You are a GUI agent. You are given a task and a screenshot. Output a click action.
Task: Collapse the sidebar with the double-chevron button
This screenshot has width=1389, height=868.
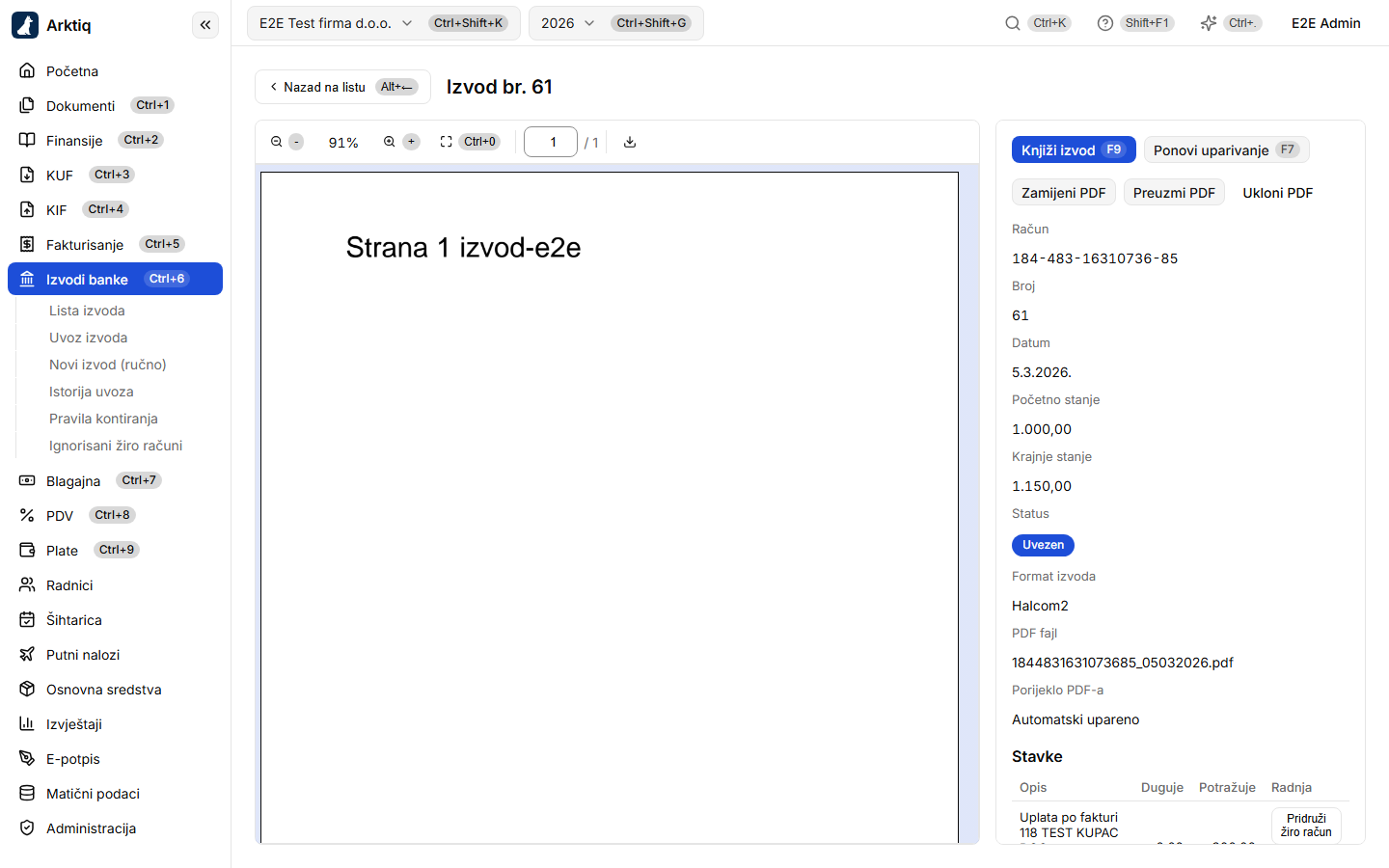click(205, 25)
